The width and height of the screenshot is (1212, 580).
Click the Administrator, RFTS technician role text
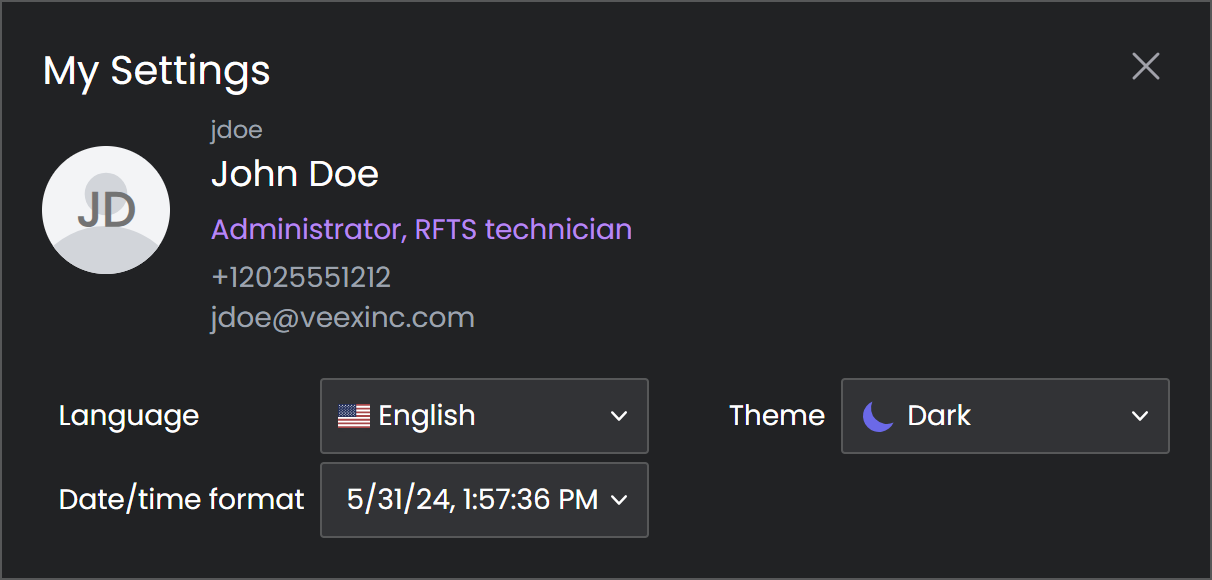[421, 229]
